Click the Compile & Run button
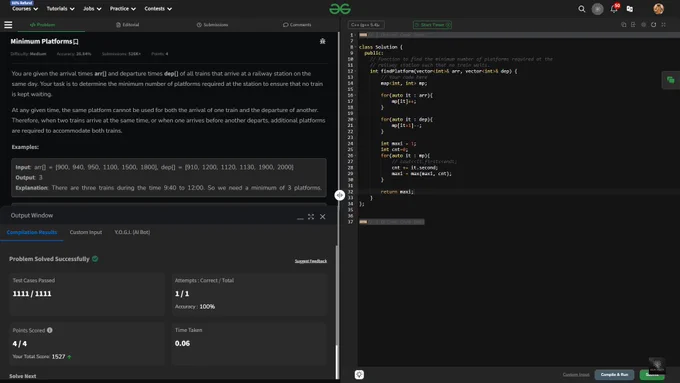The image size is (680, 383). [614, 375]
